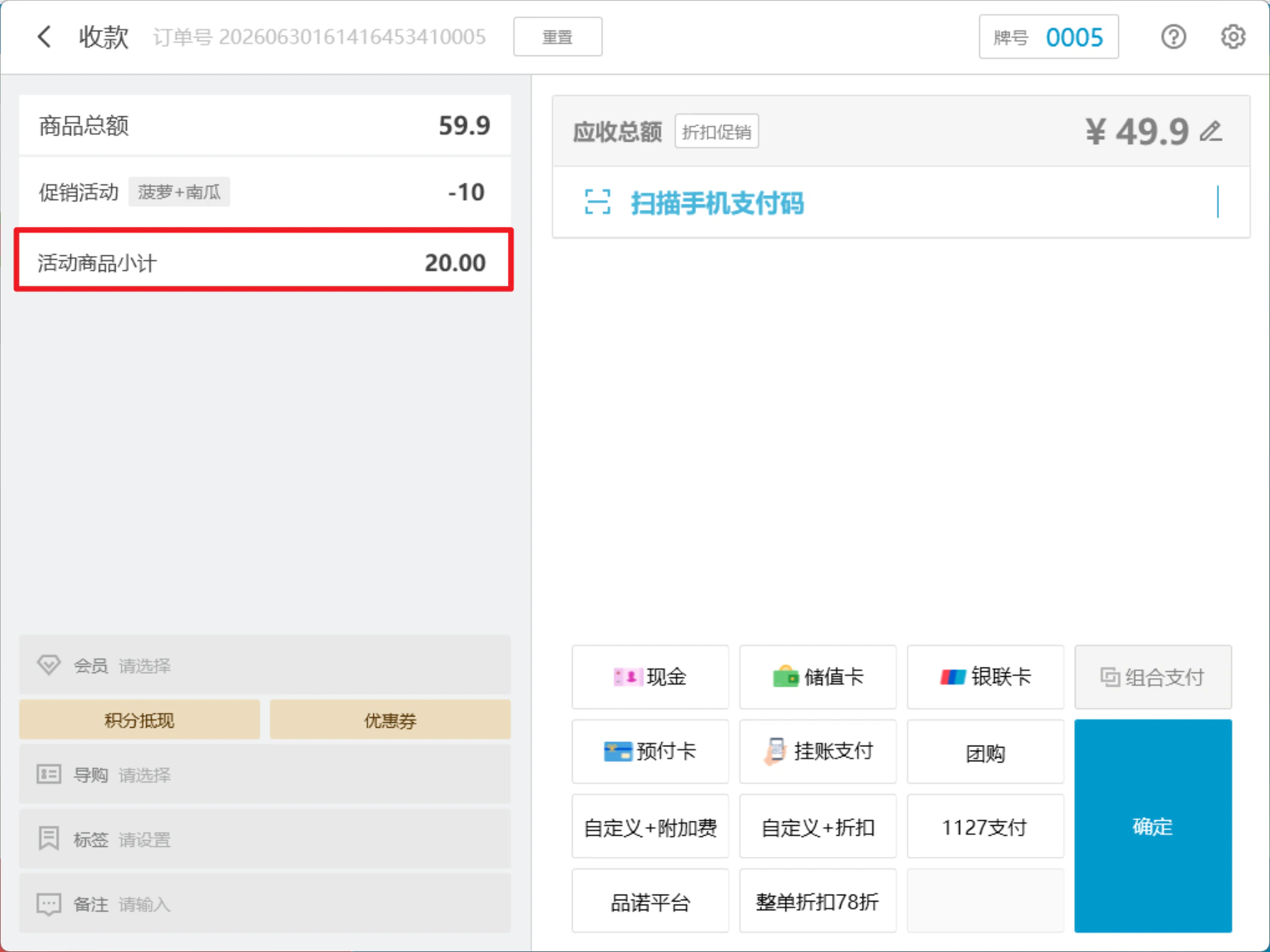Select the prepaid card (预付卡) payment option
This screenshot has height=952, width=1270.
coord(650,751)
